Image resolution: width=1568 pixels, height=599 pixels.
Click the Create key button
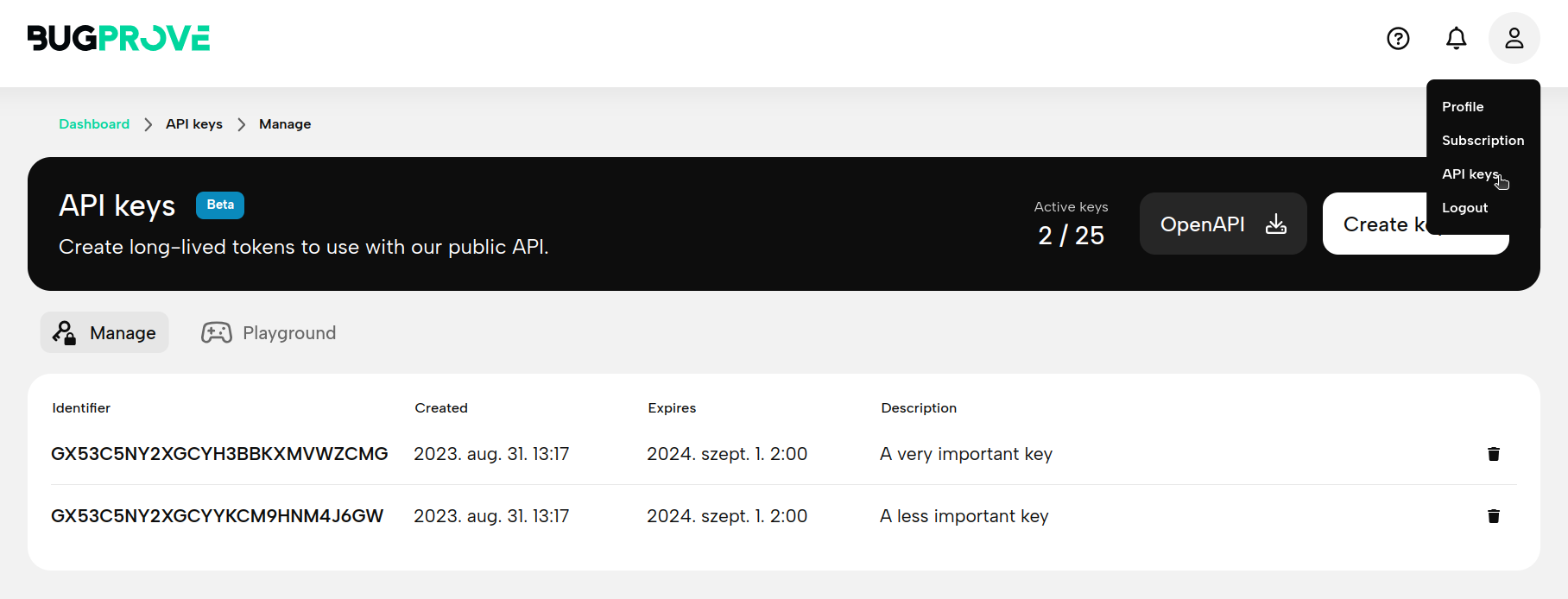tap(1416, 224)
